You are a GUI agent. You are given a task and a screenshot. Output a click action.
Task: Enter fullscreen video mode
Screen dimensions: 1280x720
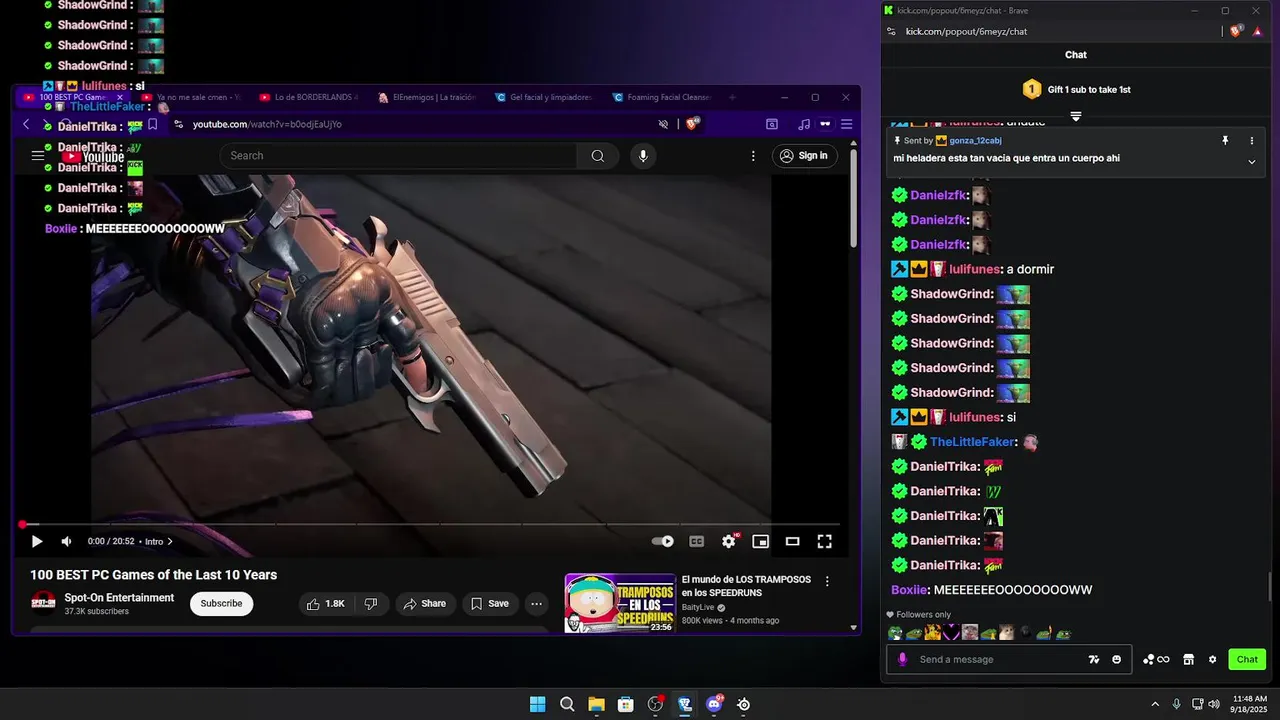click(x=825, y=541)
